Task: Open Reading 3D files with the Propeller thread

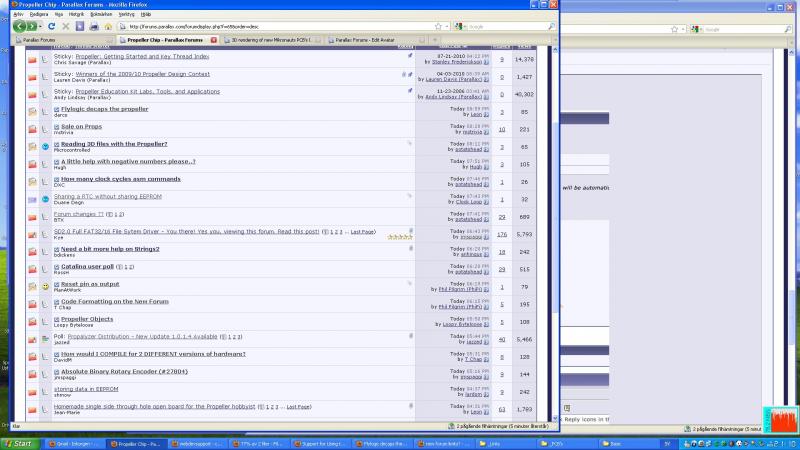Action: point(114,144)
